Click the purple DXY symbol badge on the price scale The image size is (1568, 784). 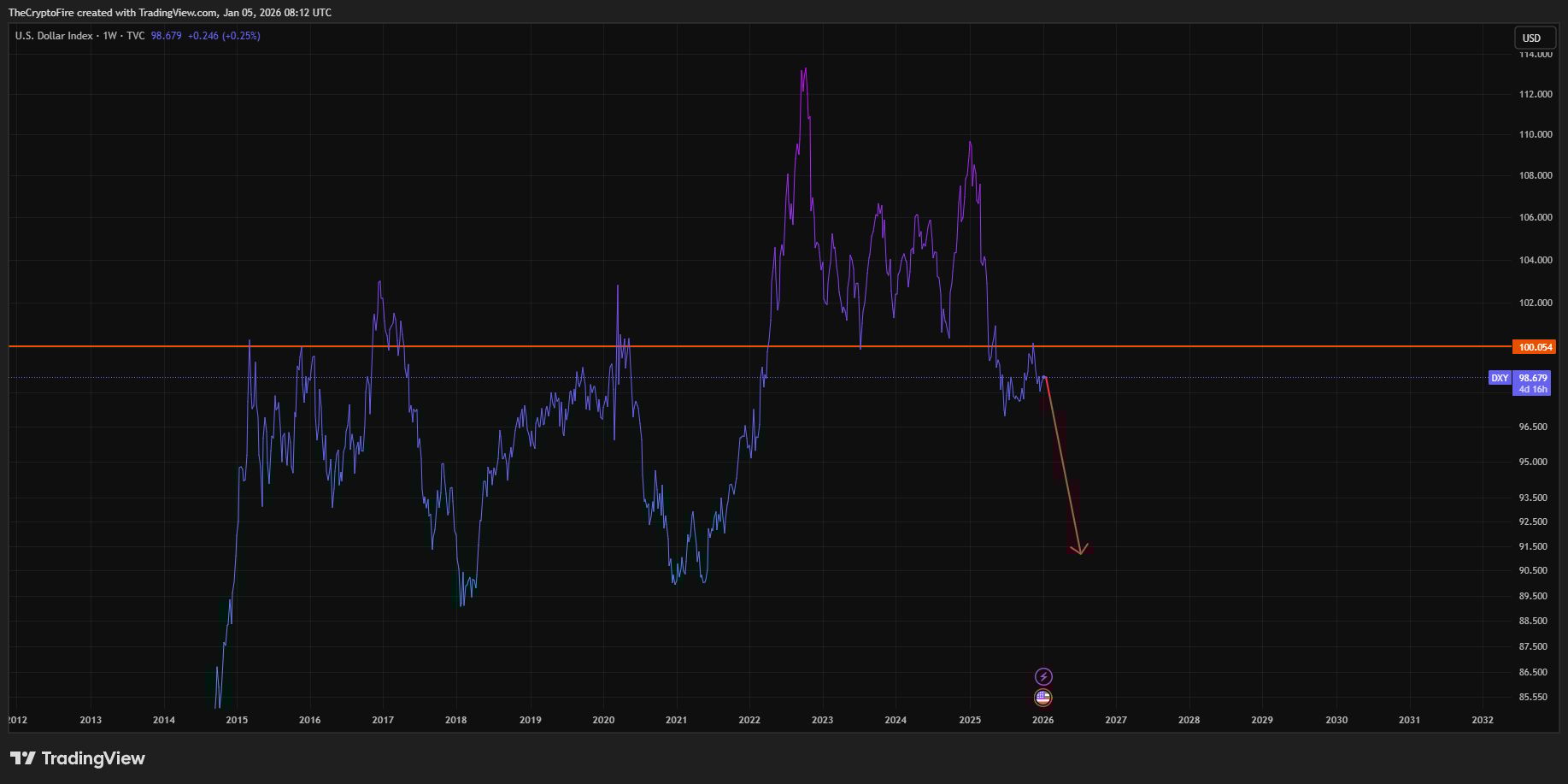click(x=1500, y=378)
